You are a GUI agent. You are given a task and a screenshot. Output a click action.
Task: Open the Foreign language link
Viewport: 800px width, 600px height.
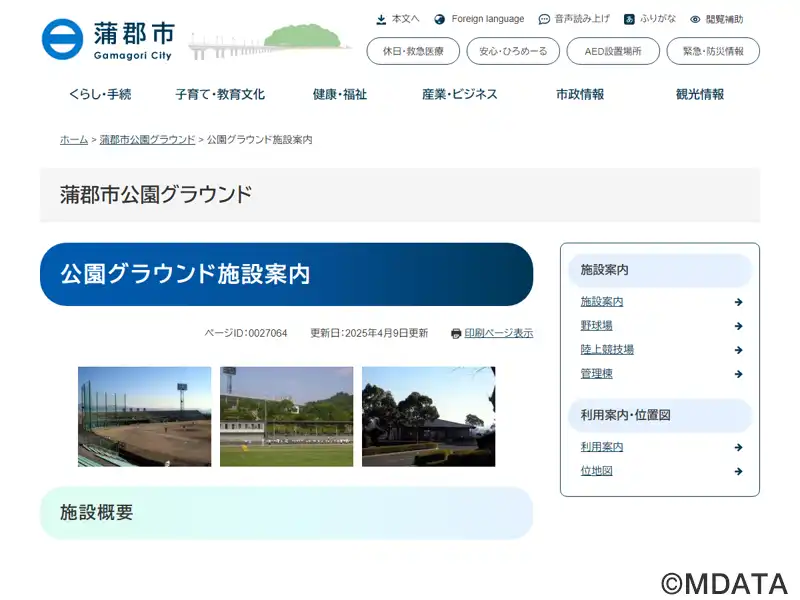(488, 19)
